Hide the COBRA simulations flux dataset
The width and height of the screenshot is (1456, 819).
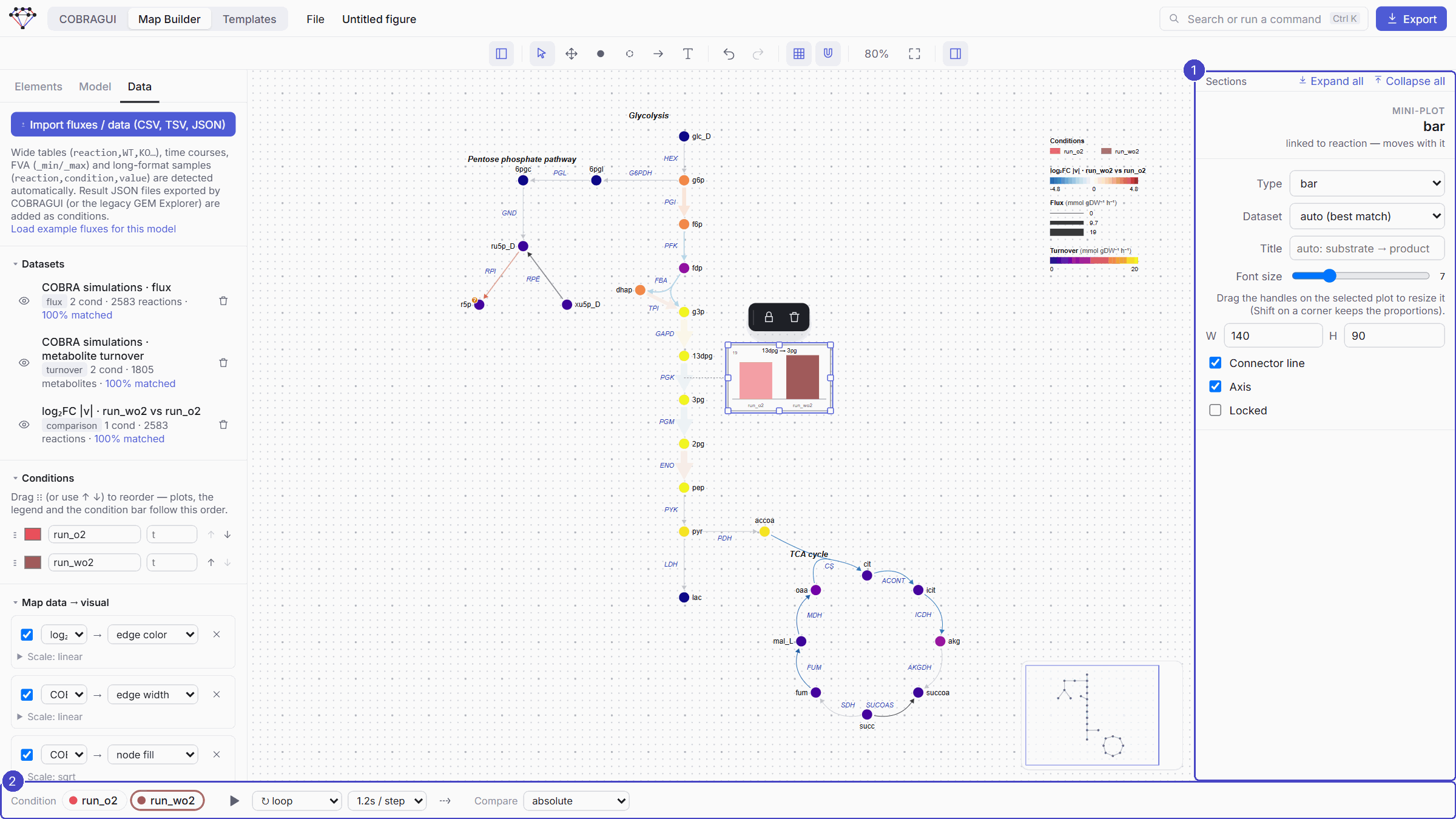(24, 301)
